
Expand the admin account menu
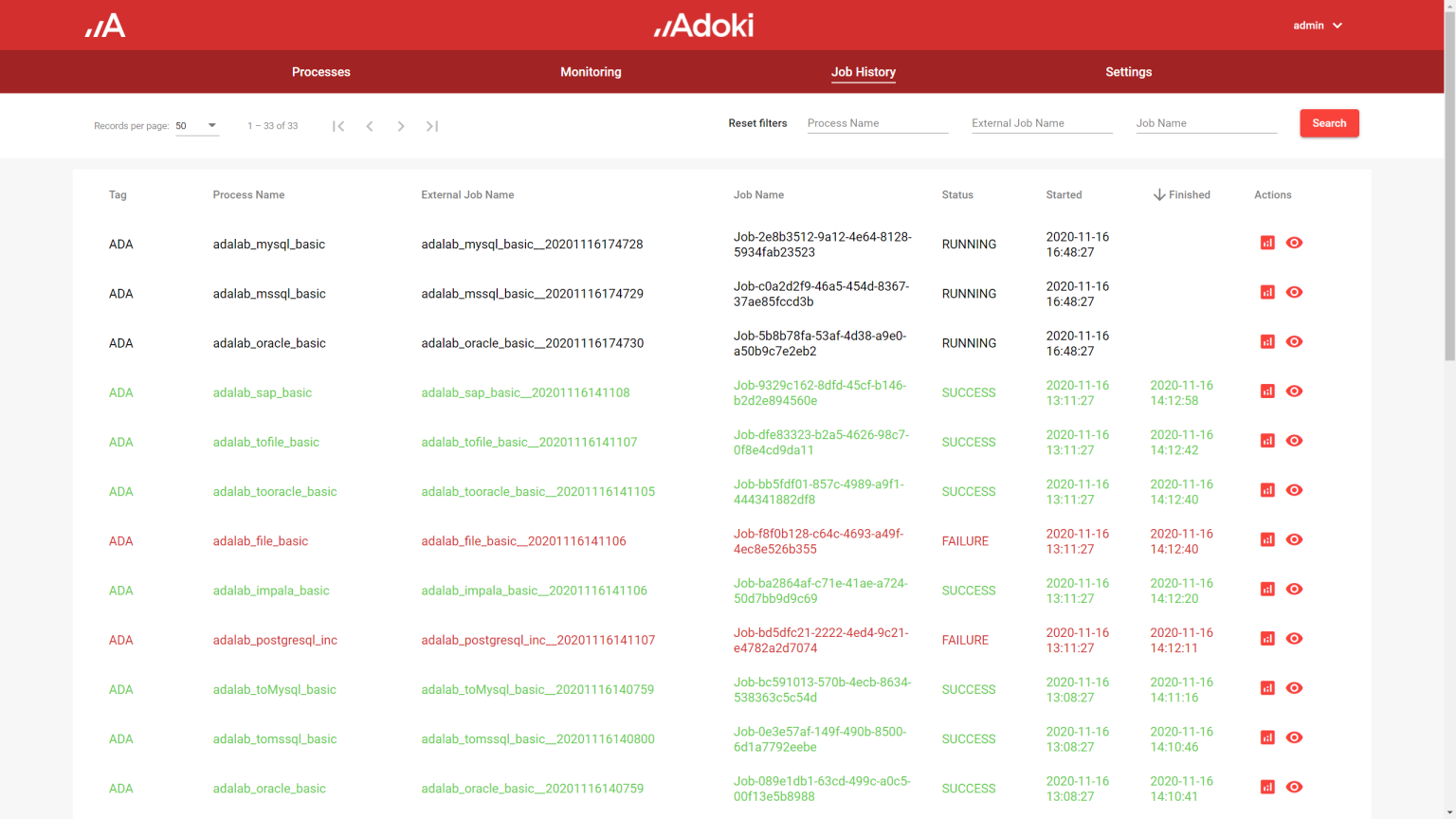1318,25
